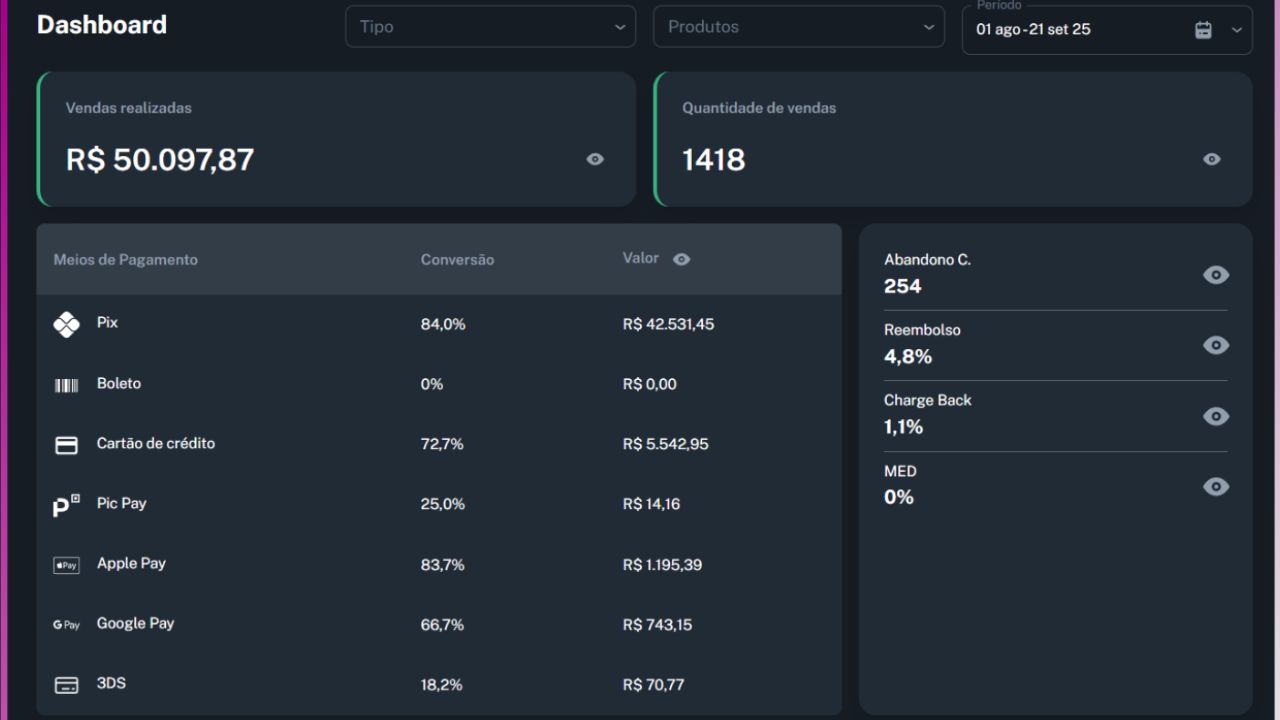Click the 3DS card icon
This screenshot has height=720, width=1280.
tap(66, 684)
